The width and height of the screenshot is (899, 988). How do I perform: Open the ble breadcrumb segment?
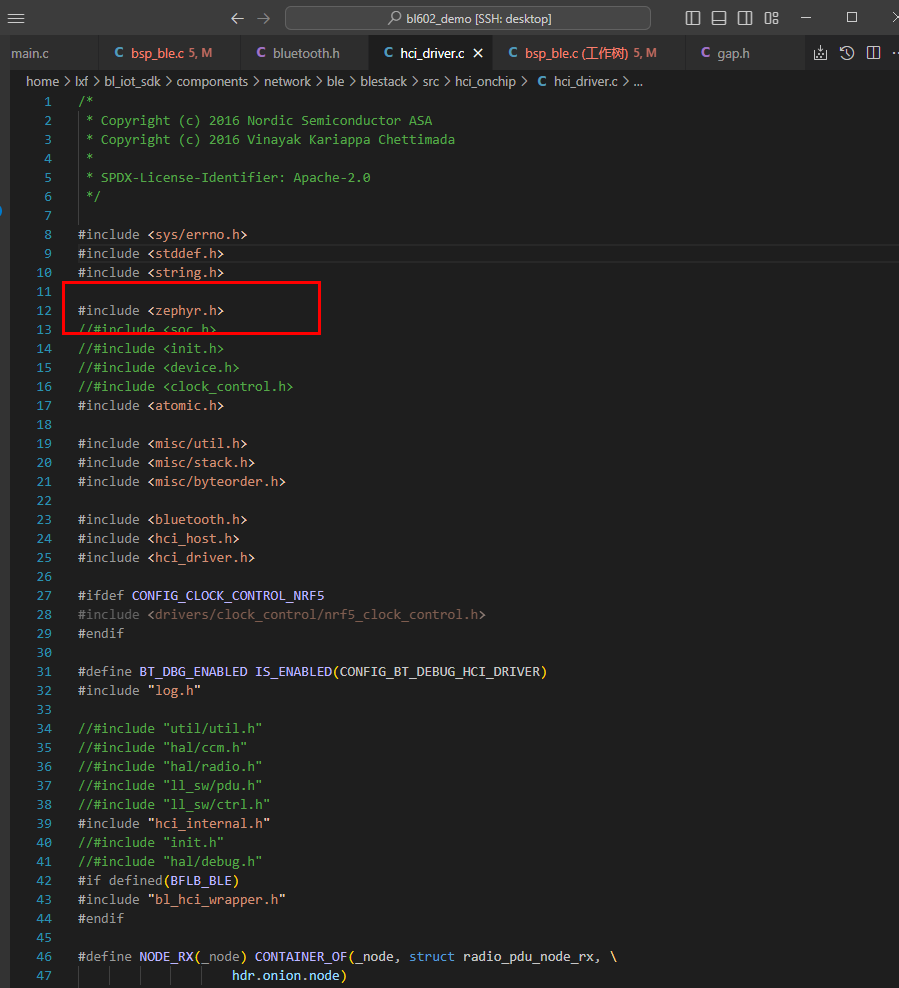pyautogui.click(x=335, y=81)
